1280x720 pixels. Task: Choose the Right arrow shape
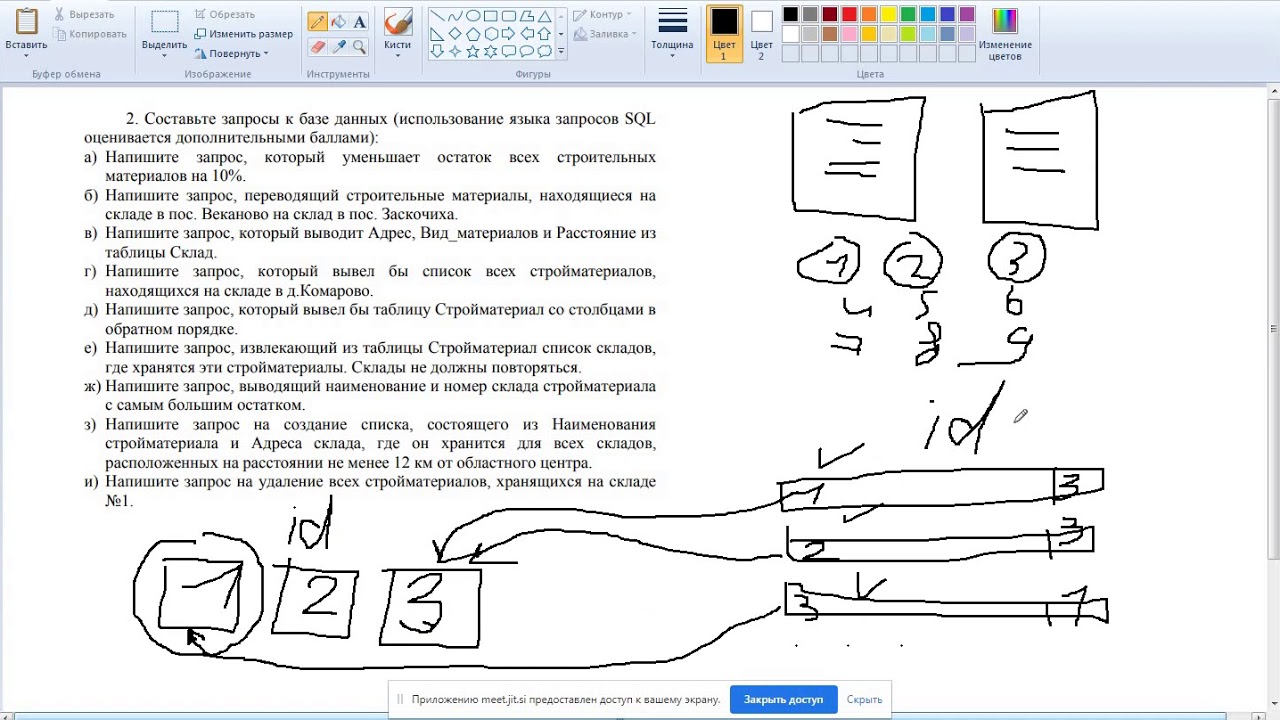pyautogui.click(x=509, y=34)
